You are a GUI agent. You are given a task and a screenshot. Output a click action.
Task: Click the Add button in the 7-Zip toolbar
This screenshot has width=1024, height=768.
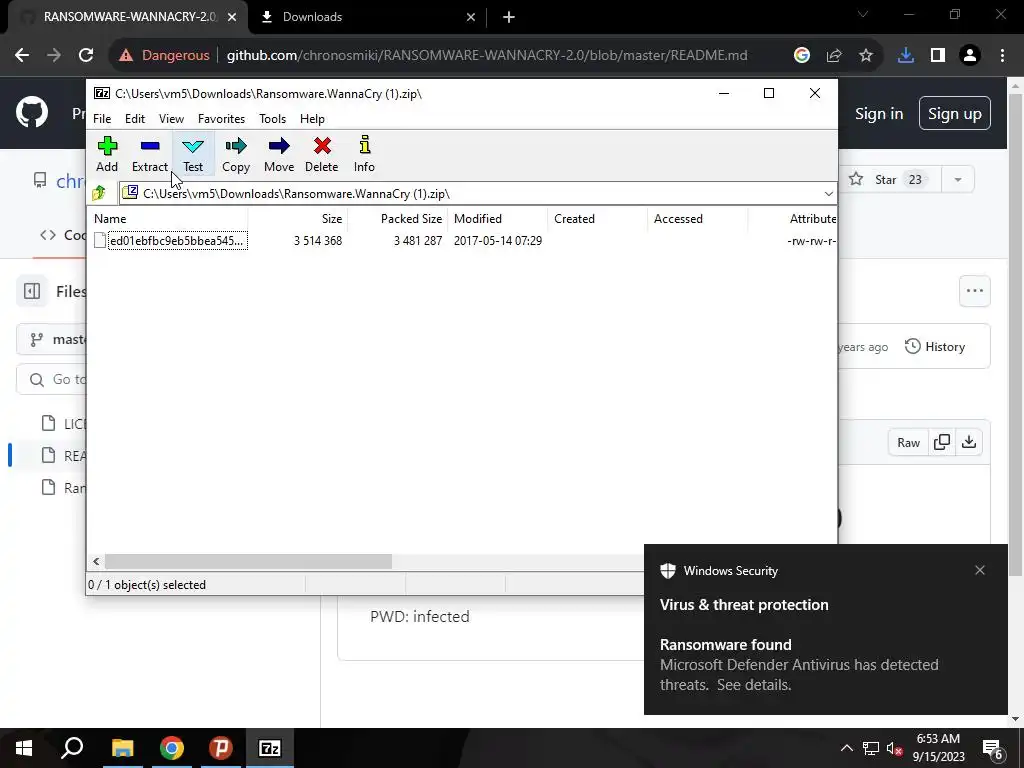[107, 154]
